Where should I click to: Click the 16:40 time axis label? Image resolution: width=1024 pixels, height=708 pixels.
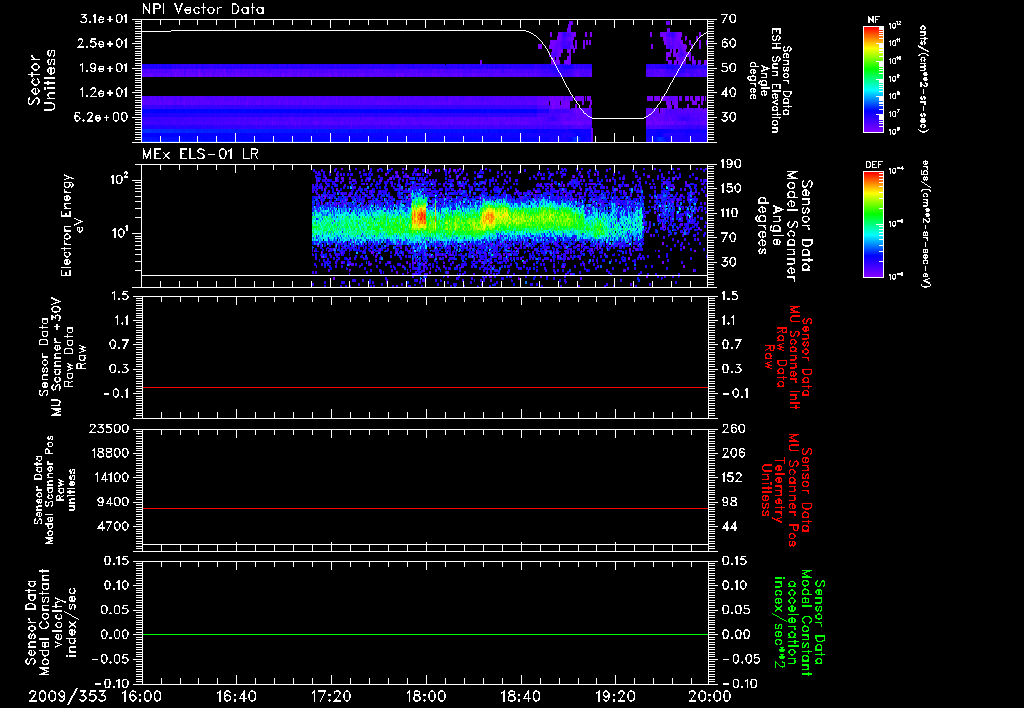(x=236, y=696)
